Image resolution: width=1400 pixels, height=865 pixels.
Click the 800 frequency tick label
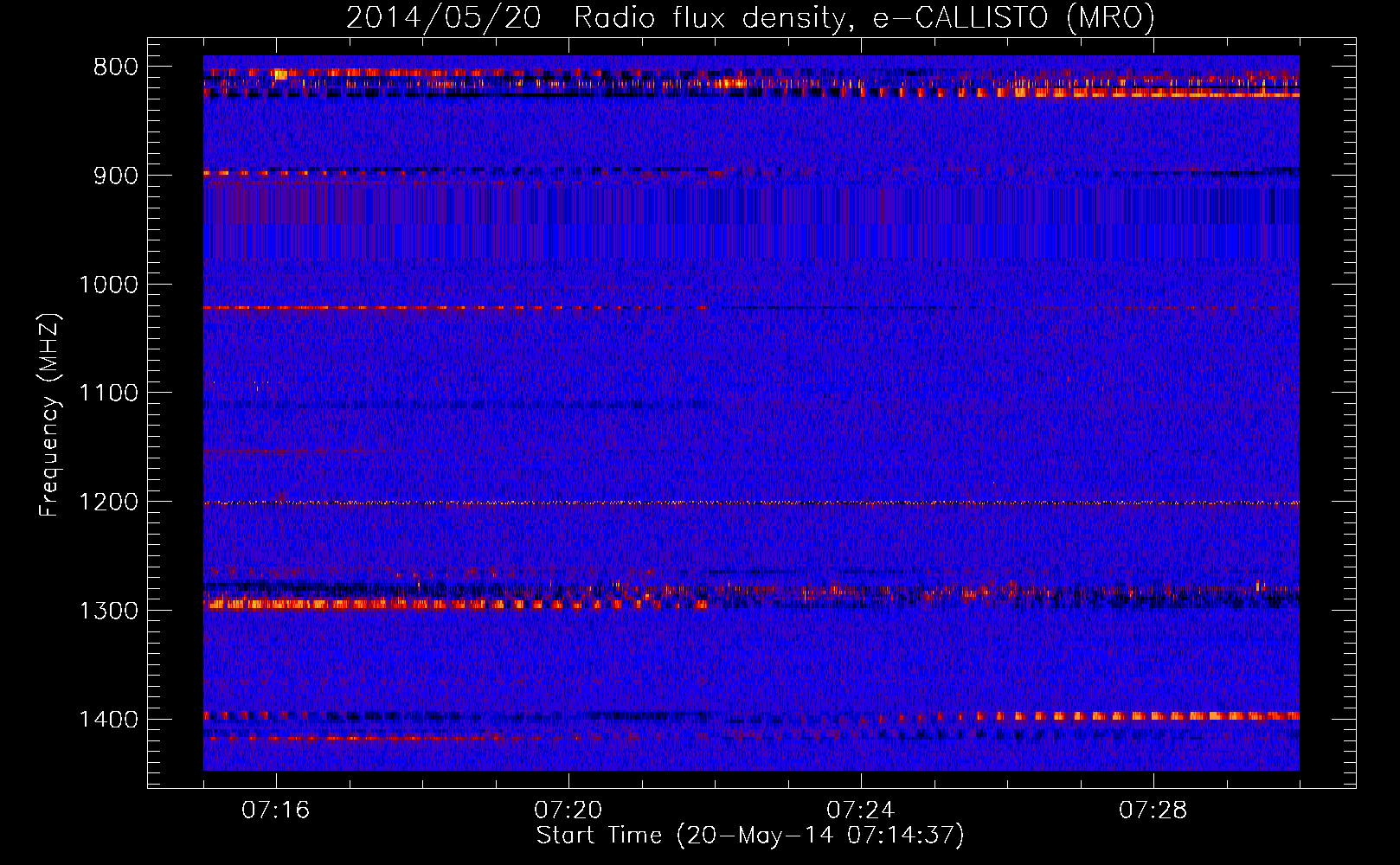(x=116, y=67)
